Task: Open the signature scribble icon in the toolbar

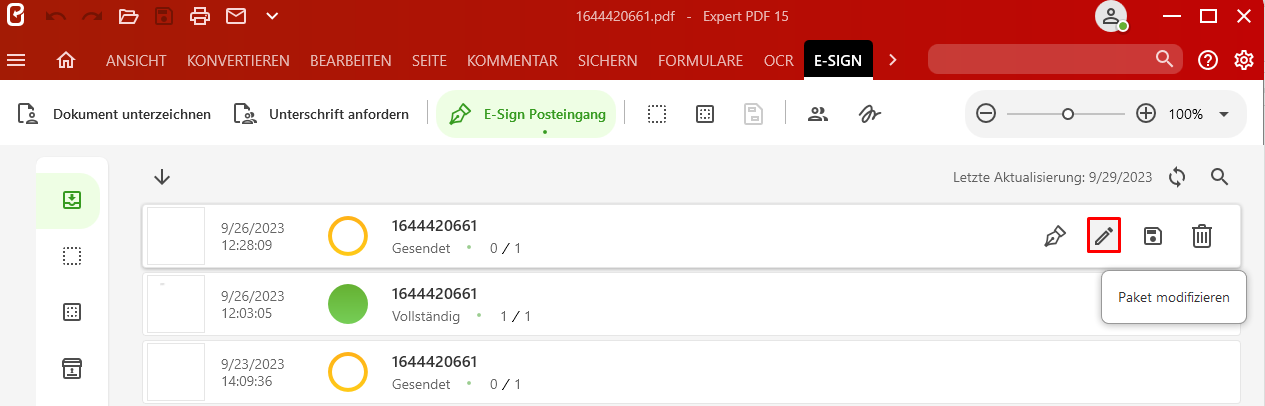Action: pos(869,114)
